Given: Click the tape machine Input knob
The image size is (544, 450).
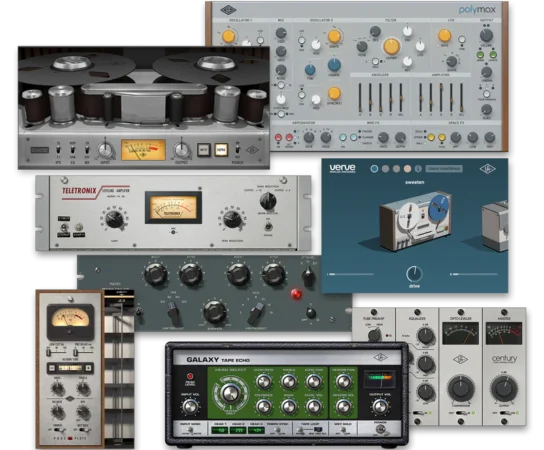Looking at the screenshot, I should [x=105, y=150].
